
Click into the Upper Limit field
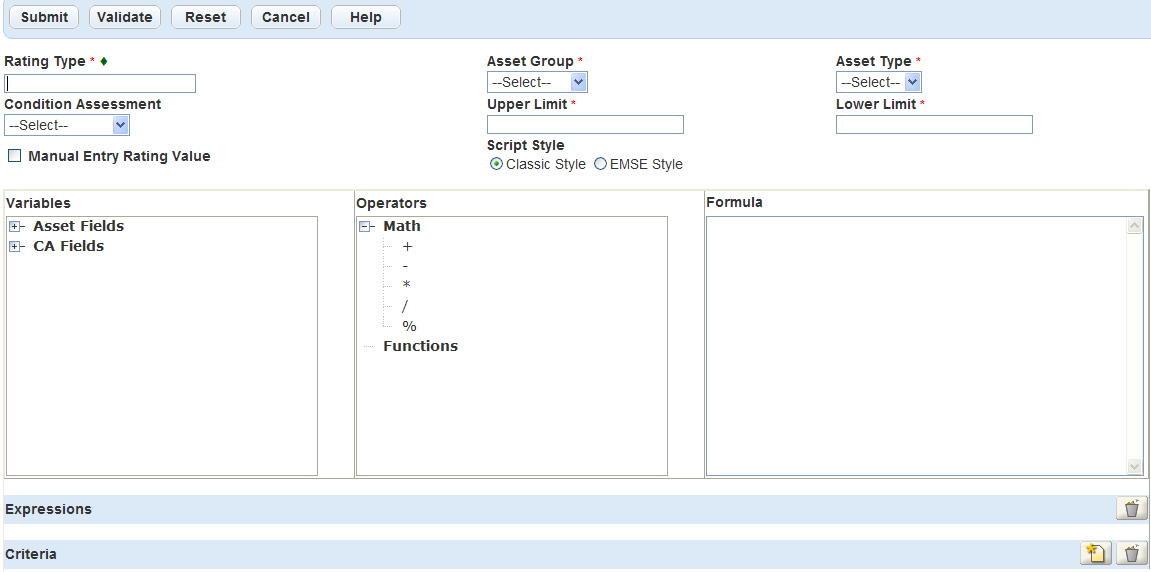585,124
